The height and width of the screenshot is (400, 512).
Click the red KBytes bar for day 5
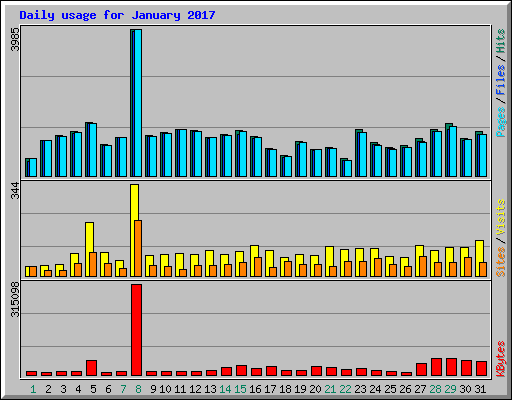pos(91,368)
